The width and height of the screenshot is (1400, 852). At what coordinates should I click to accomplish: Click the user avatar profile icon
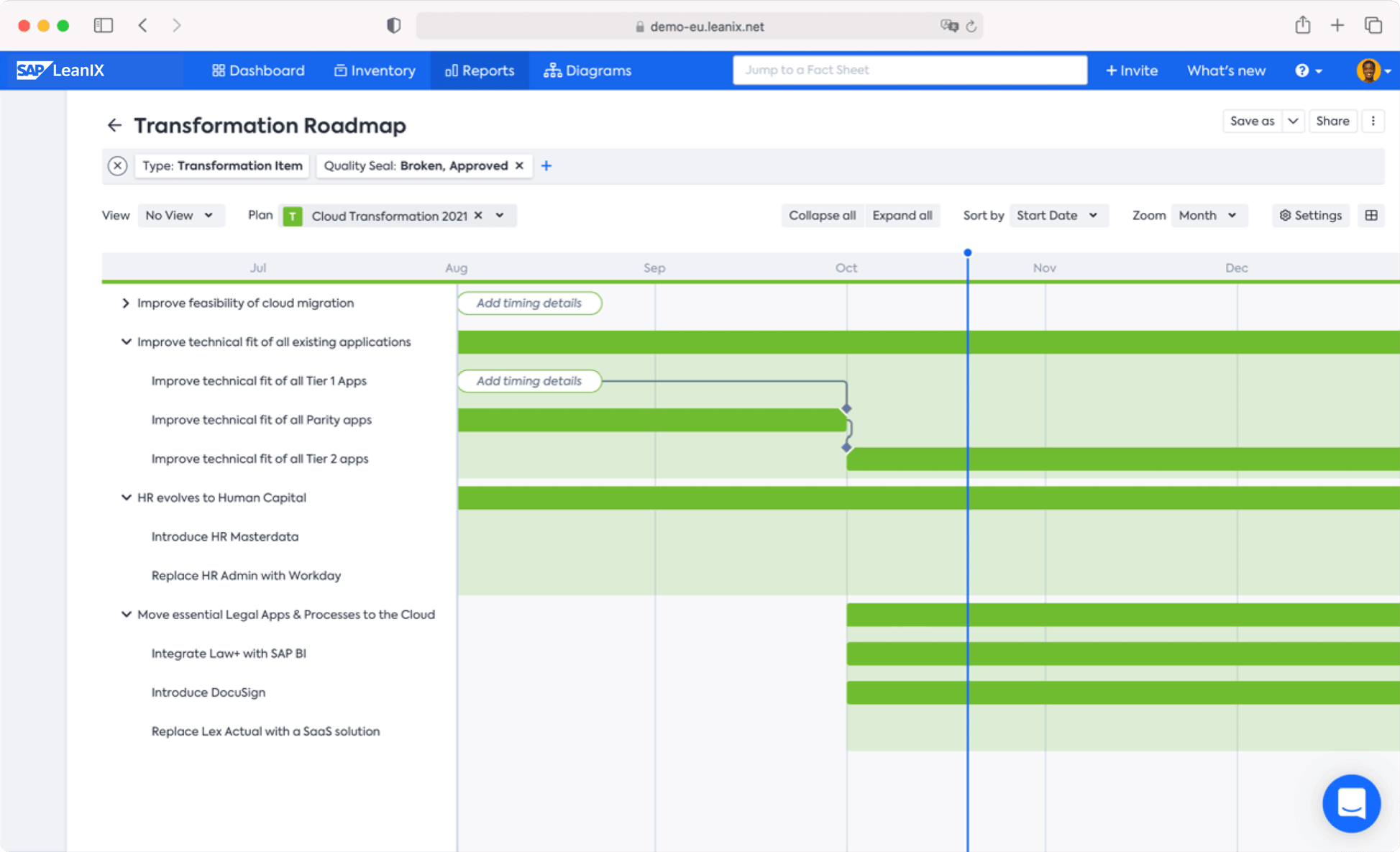[x=1368, y=70]
